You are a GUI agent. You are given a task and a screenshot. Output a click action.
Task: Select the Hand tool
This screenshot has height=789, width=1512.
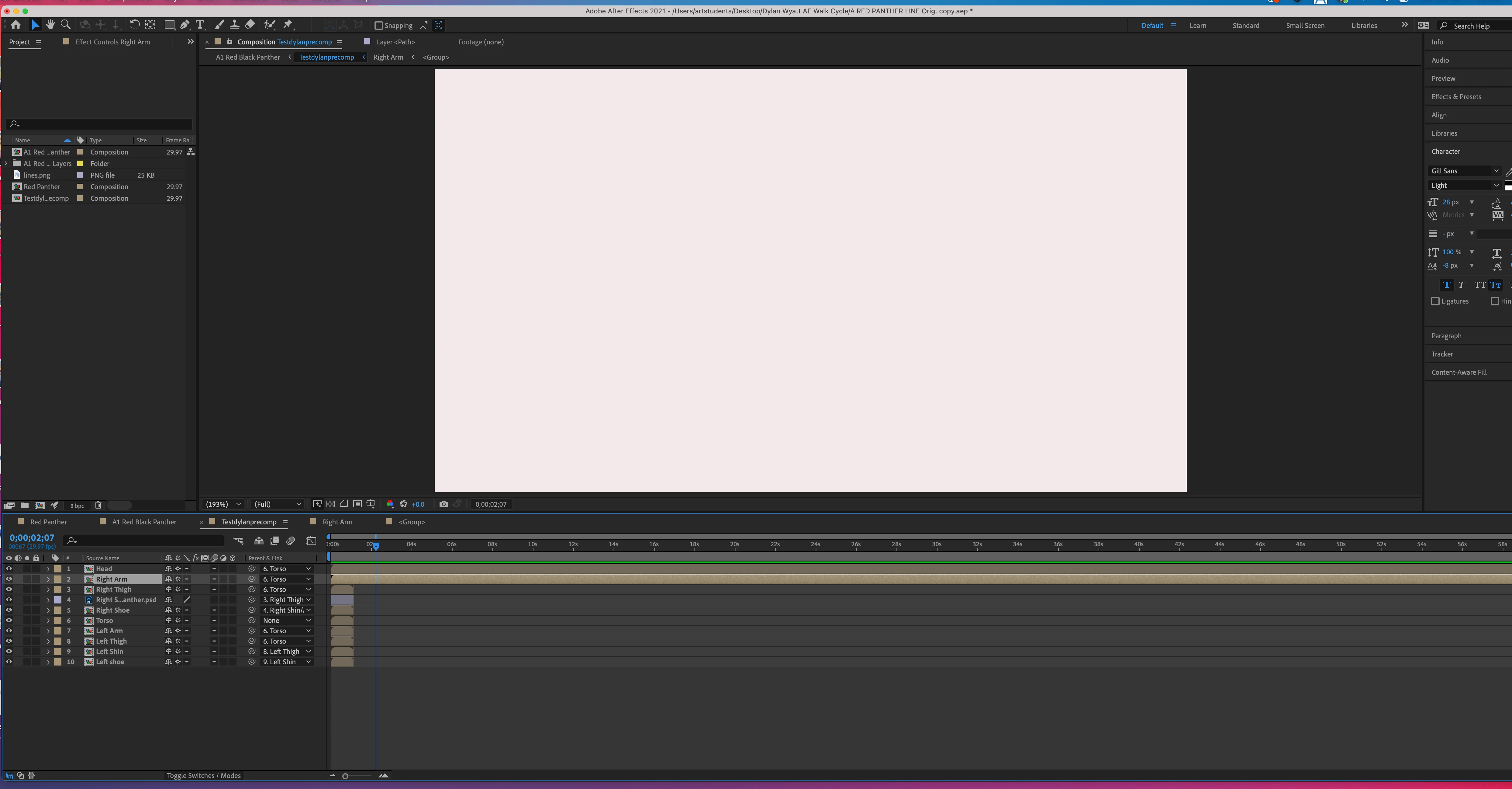pos(50,25)
